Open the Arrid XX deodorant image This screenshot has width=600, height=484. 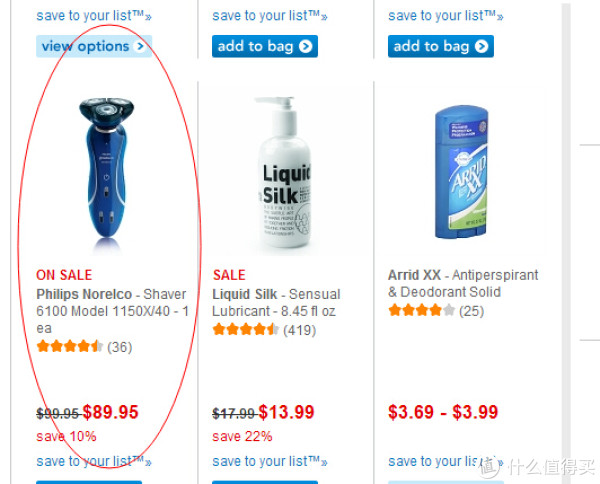[462, 172]
